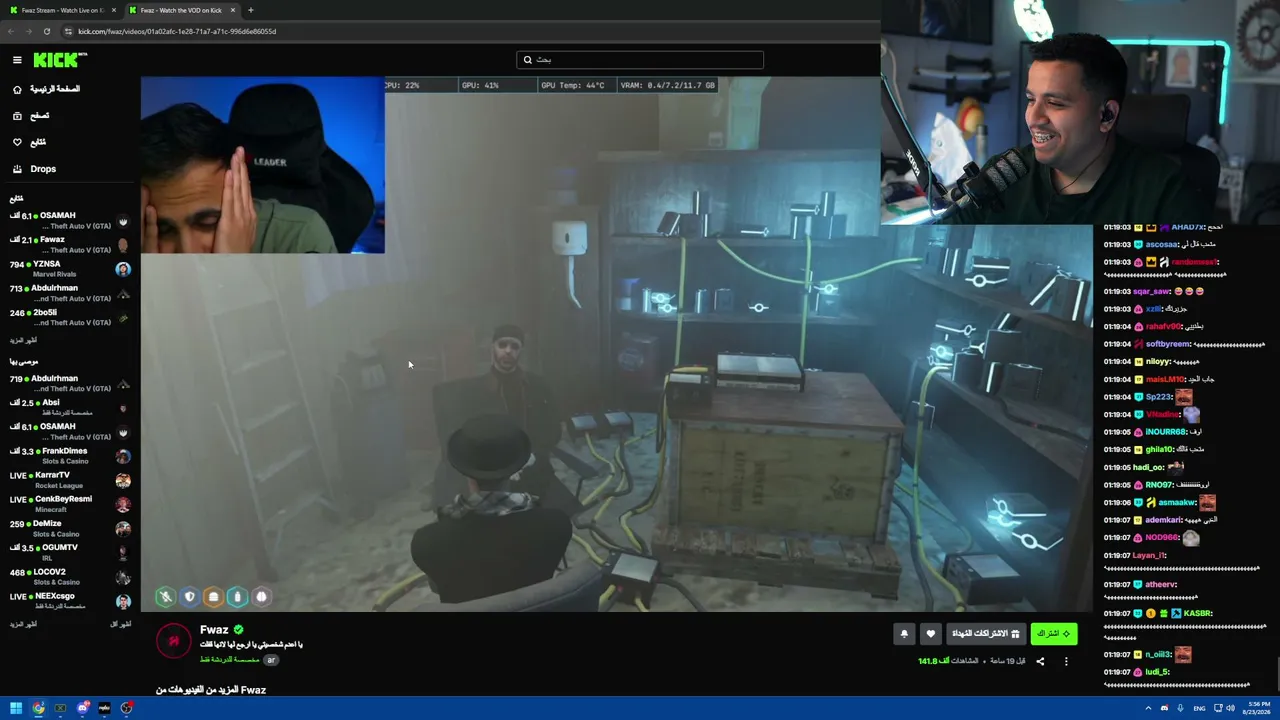Open the Browse sidebar item
Screen dimensions: 1280x720
(x=30, y=116)
